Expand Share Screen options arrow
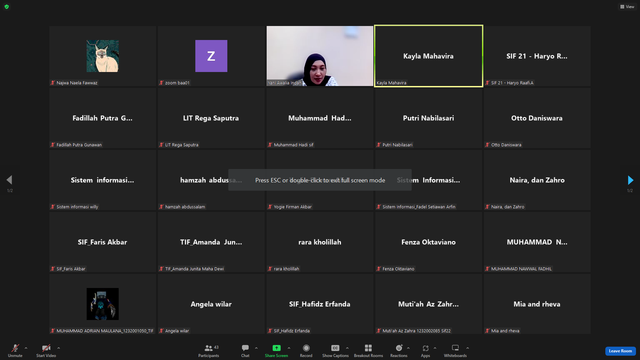The width and height of the screenshot is (640, 360). tap(289, 348)
